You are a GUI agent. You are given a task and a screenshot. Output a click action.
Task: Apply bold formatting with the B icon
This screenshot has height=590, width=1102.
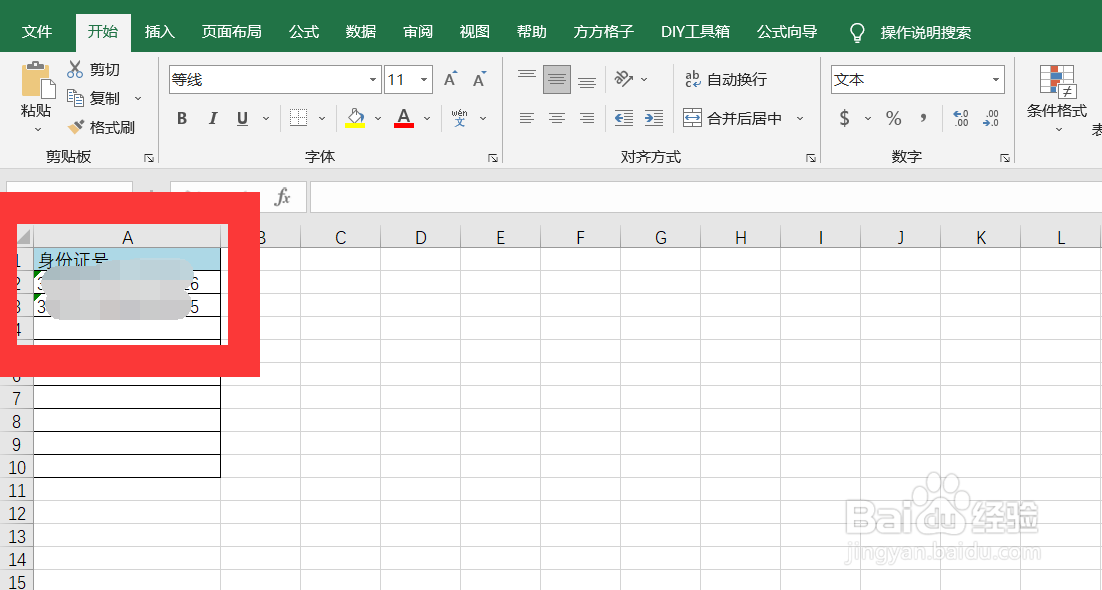[182, 118]
